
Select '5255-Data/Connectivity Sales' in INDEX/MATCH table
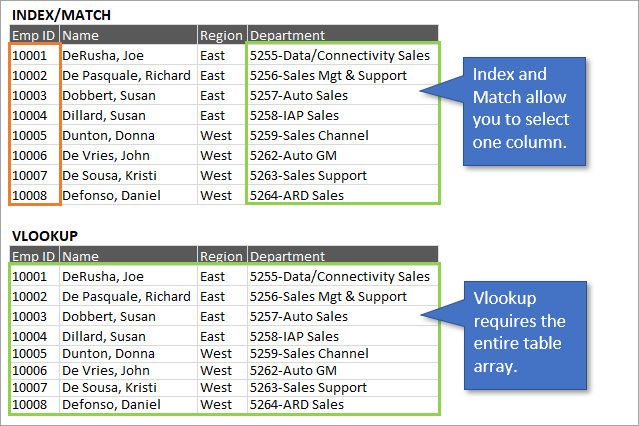340,55
